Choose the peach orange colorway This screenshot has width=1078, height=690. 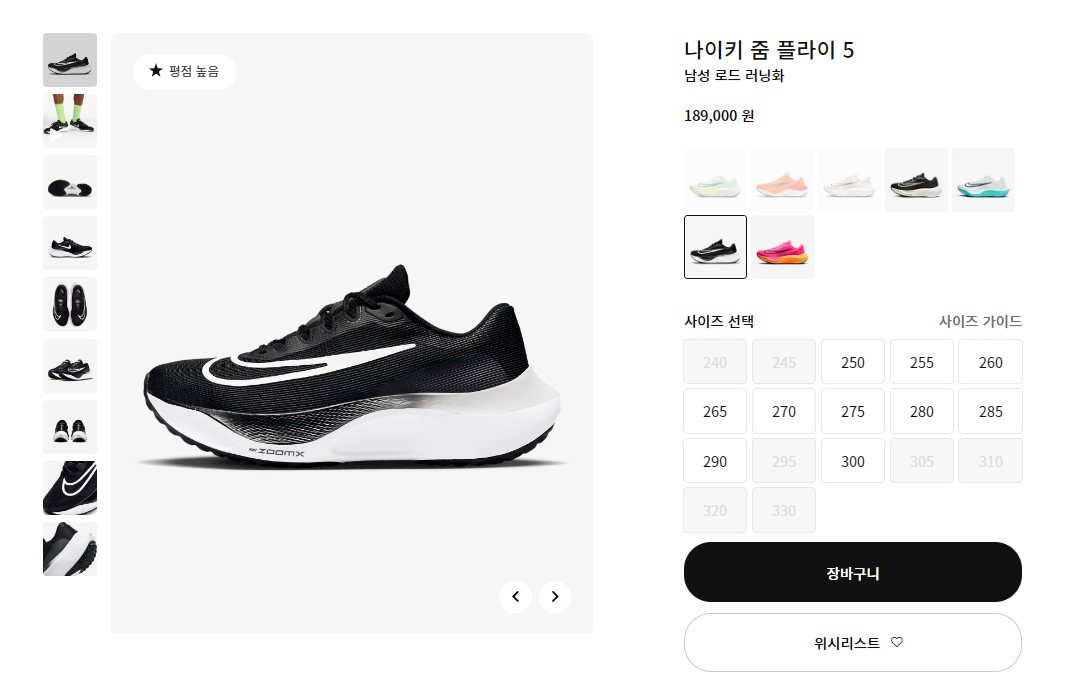[x=782, y=180]
